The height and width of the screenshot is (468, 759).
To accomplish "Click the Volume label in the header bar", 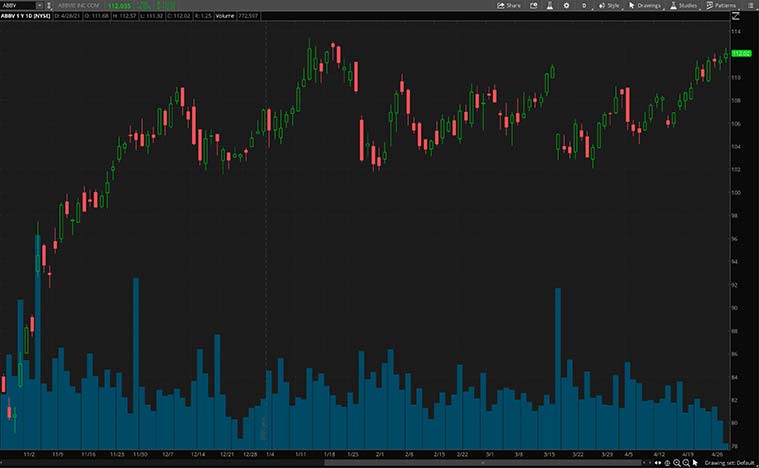I will pos(225,16).
